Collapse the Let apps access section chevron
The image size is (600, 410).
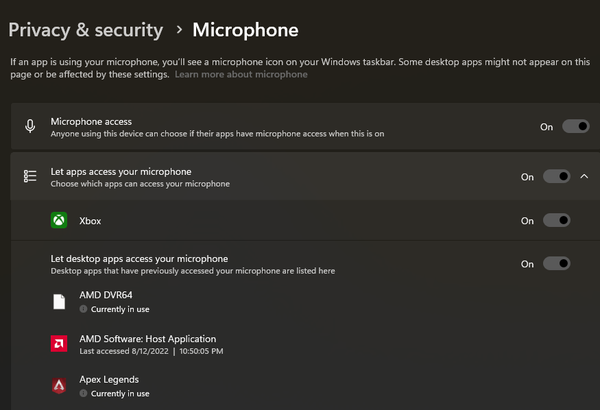click(584, 176)
